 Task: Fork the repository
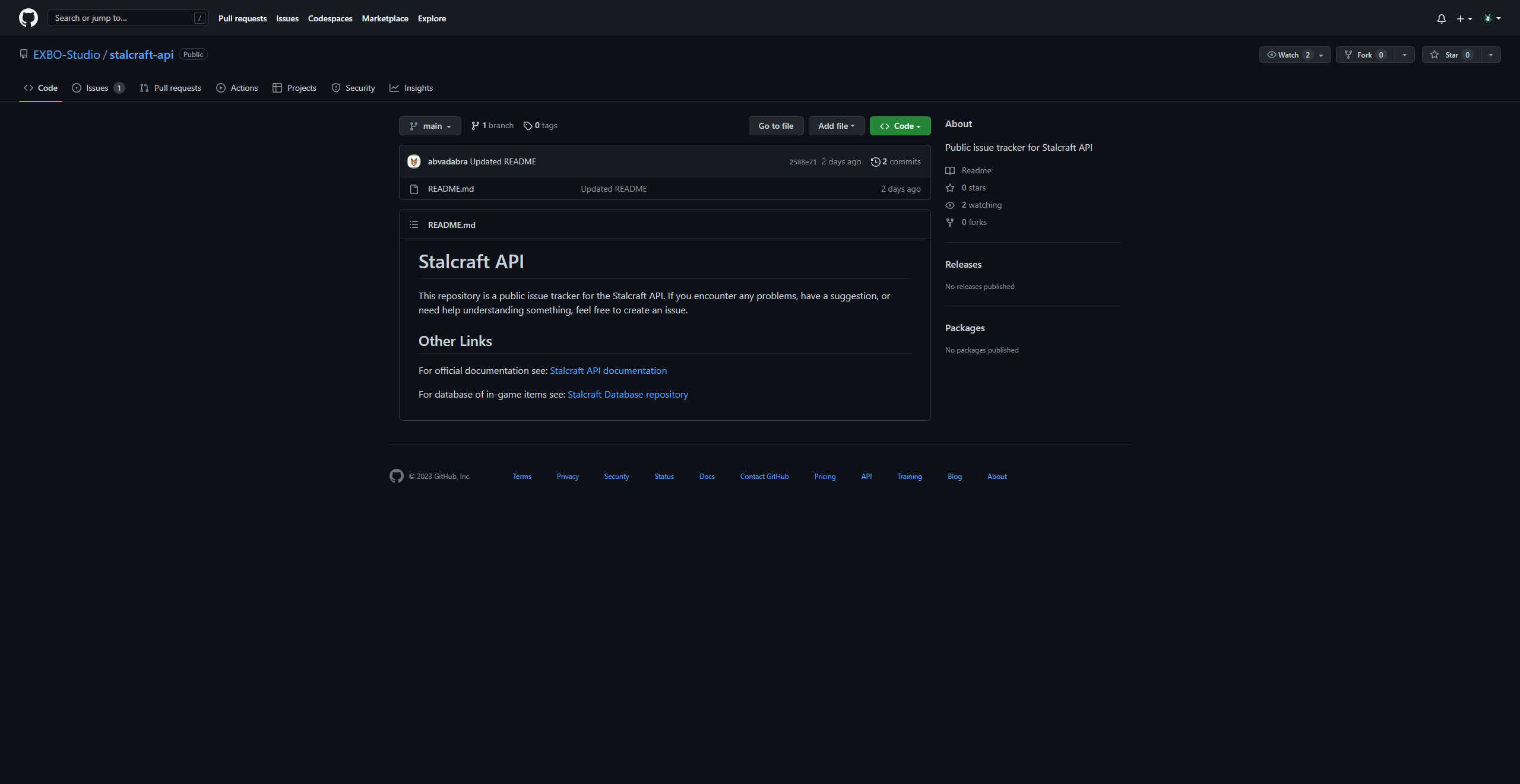(1365, 55)
